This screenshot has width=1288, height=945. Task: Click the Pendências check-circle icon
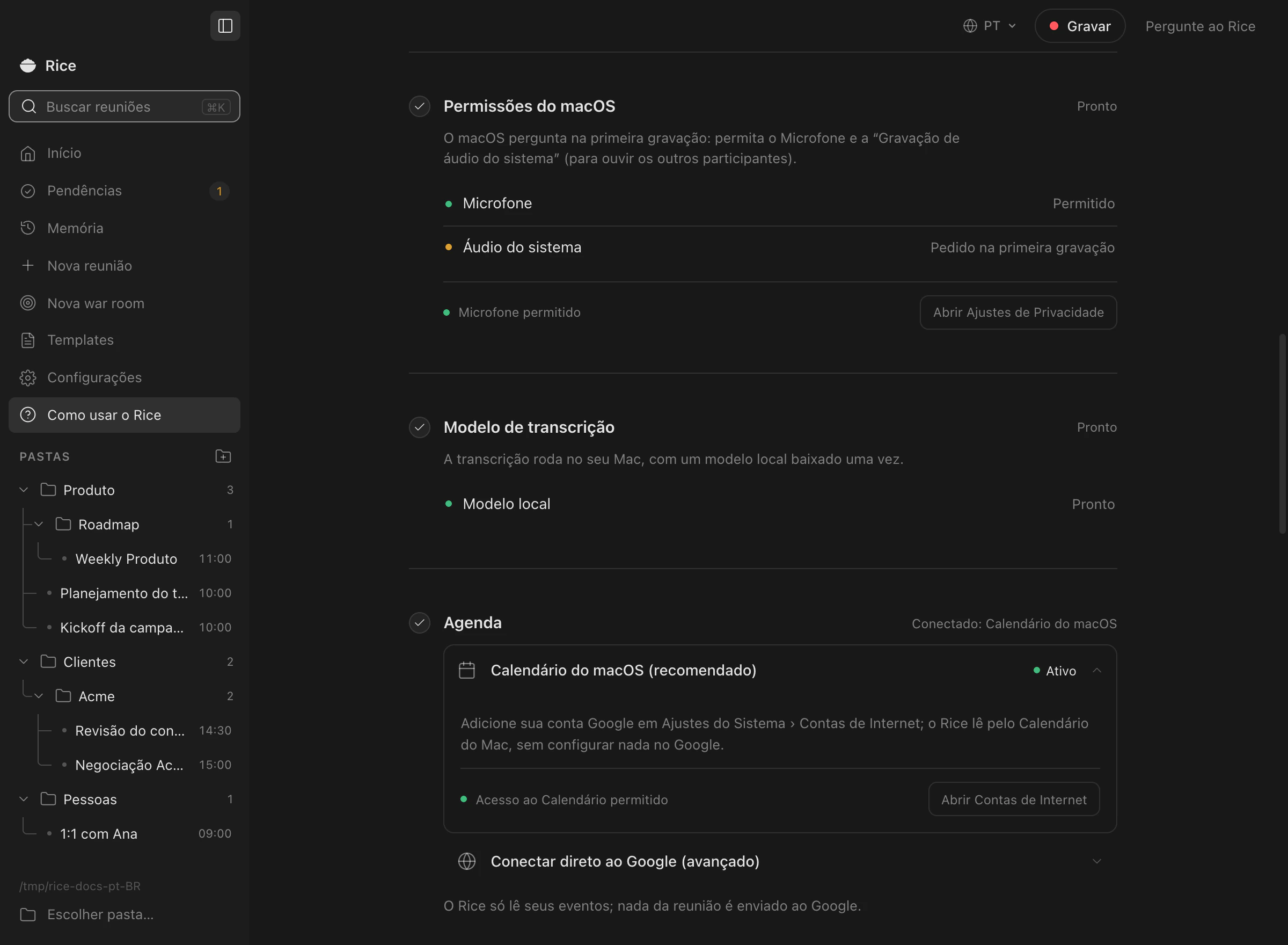pyautogui.click(x=27, y=191)
